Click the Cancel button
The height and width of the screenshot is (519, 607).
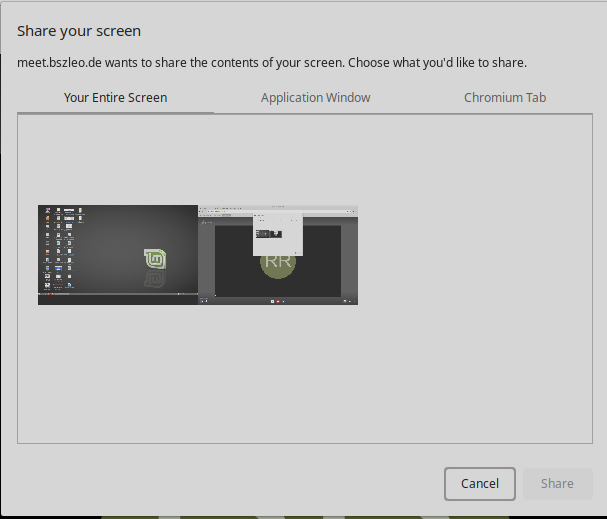click(x=479, y=483)
